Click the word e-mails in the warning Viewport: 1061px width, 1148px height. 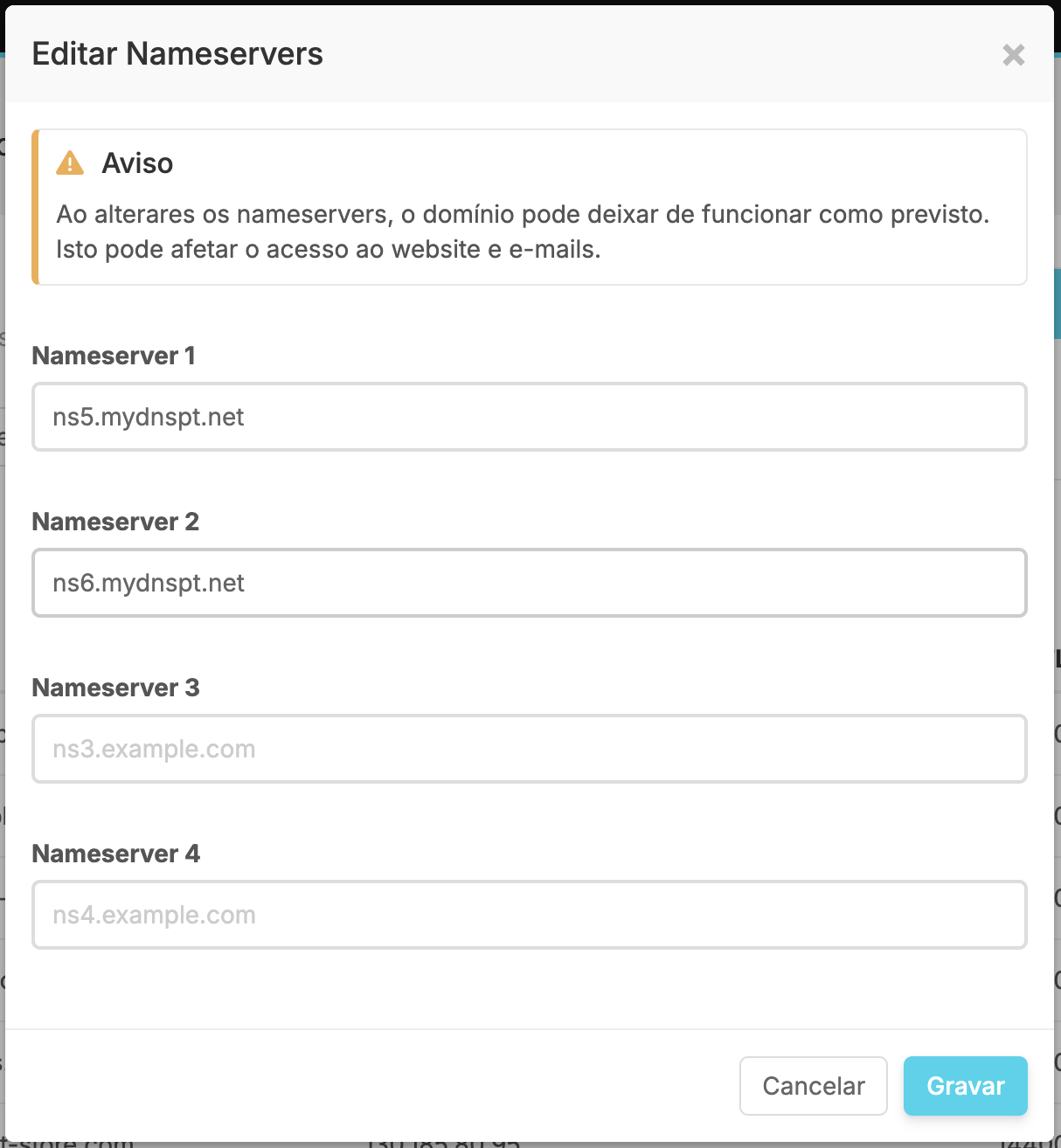[554, 249]
